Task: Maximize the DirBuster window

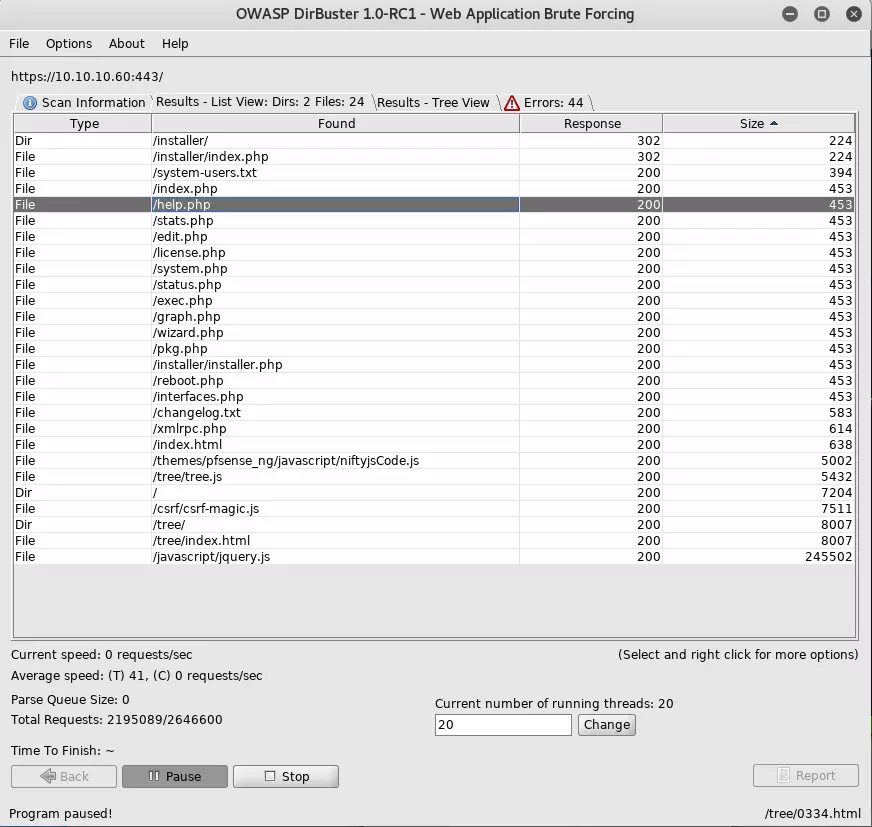Action: point(822,14)
